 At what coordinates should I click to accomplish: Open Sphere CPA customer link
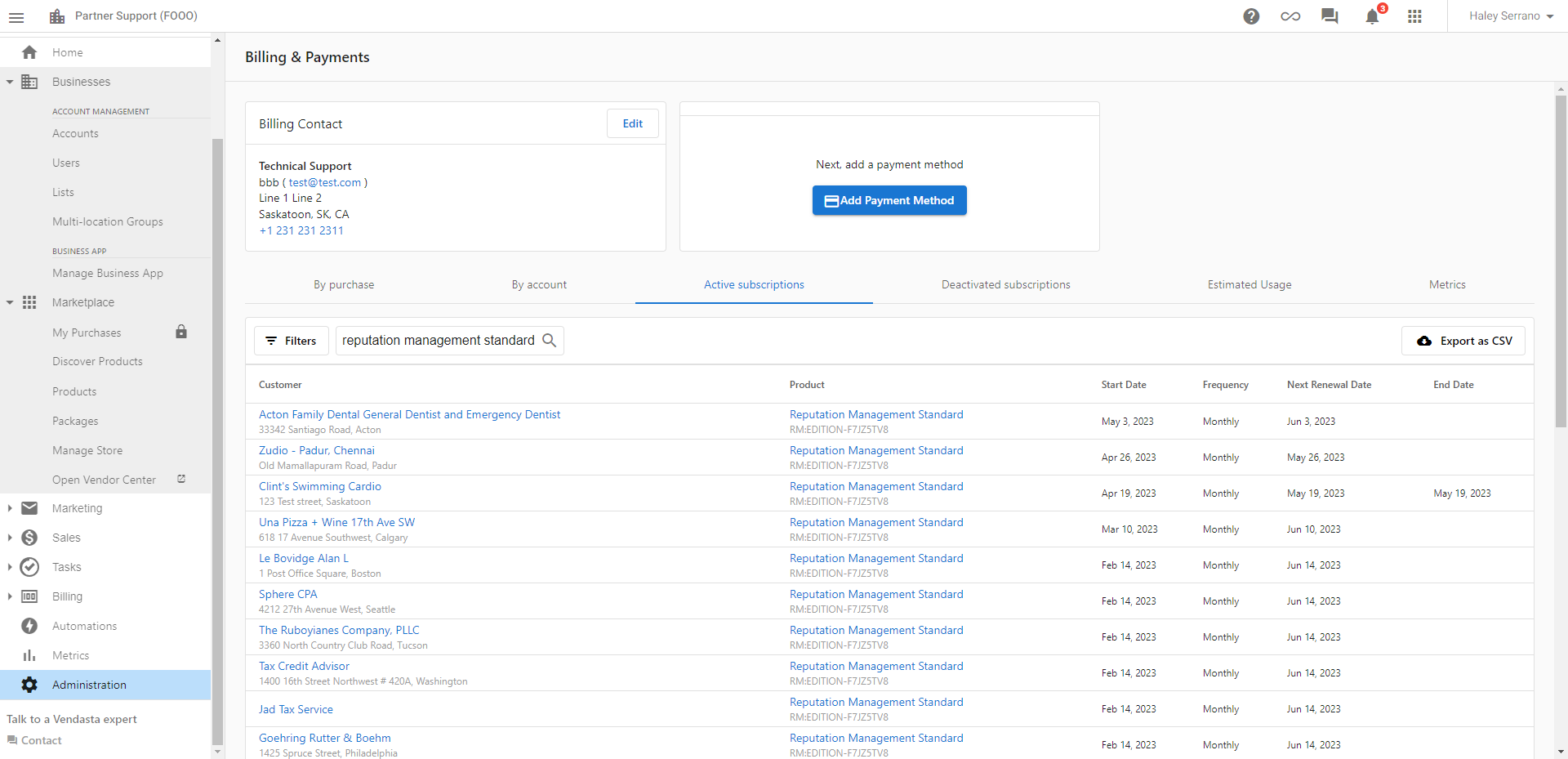288,594
